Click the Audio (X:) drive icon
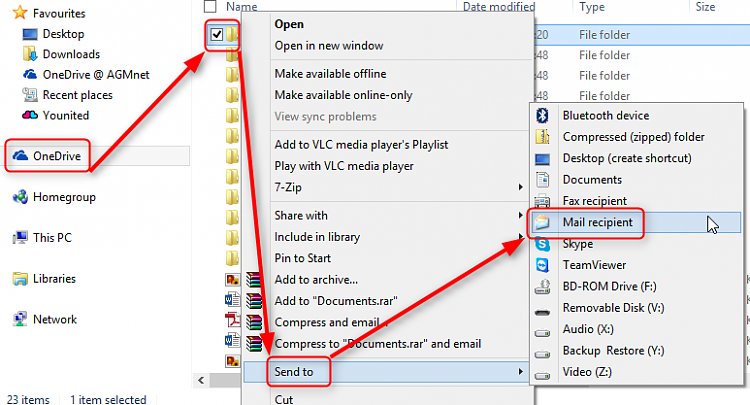Screen dimensions: 750x405 click(x=542, y=333)
